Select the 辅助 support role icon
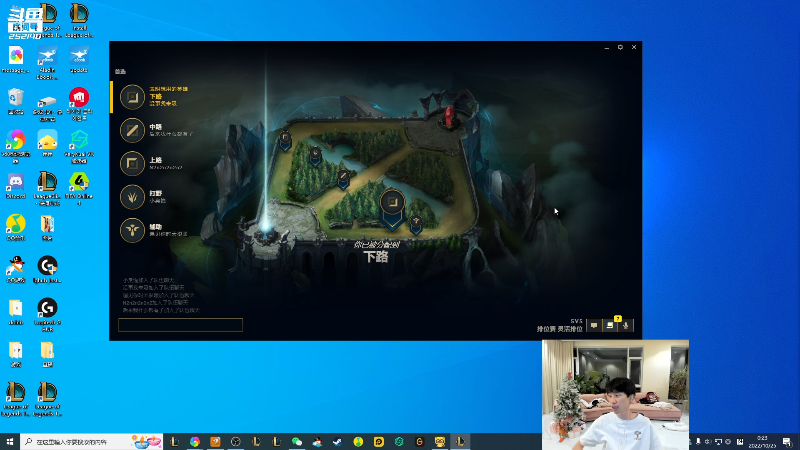This screenshot has height=450, width=800. (x=132, y=230)
